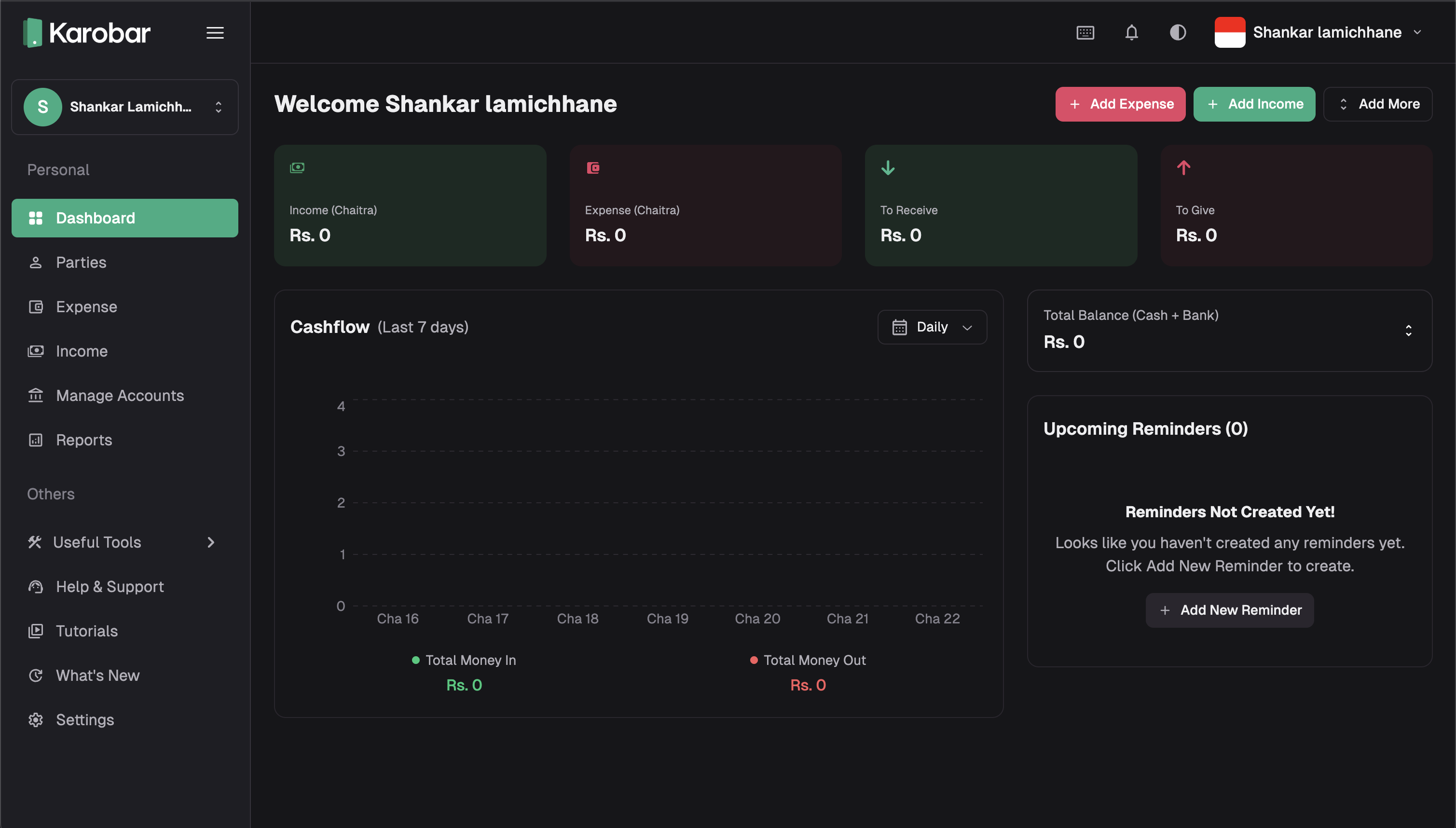Toggle dark/light theme contrast icon
This screenshot has height=828, width=1456.
[1178, 32]
